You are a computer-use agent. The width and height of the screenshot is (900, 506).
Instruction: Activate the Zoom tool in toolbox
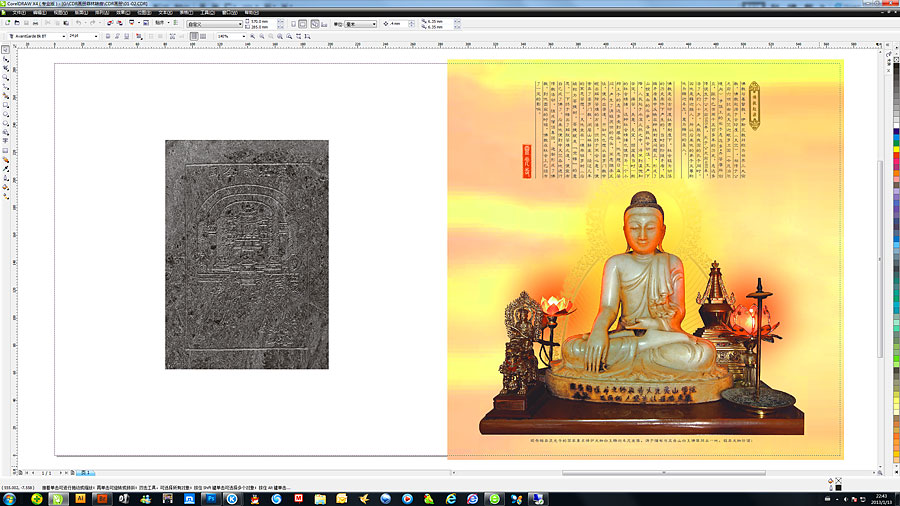pyautogui.click(x=6, y=77)
